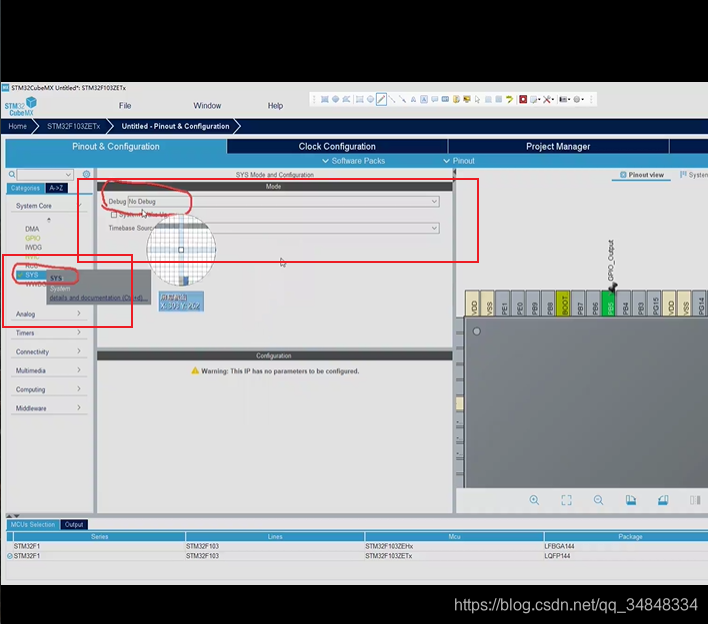
Task: Select IWDG in System Core list
Action: (x=33, y=247)
